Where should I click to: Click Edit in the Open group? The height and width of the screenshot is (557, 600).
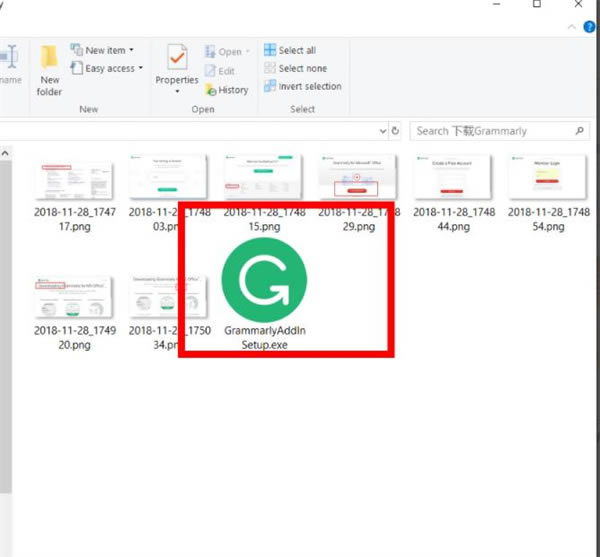pos(220,71)
